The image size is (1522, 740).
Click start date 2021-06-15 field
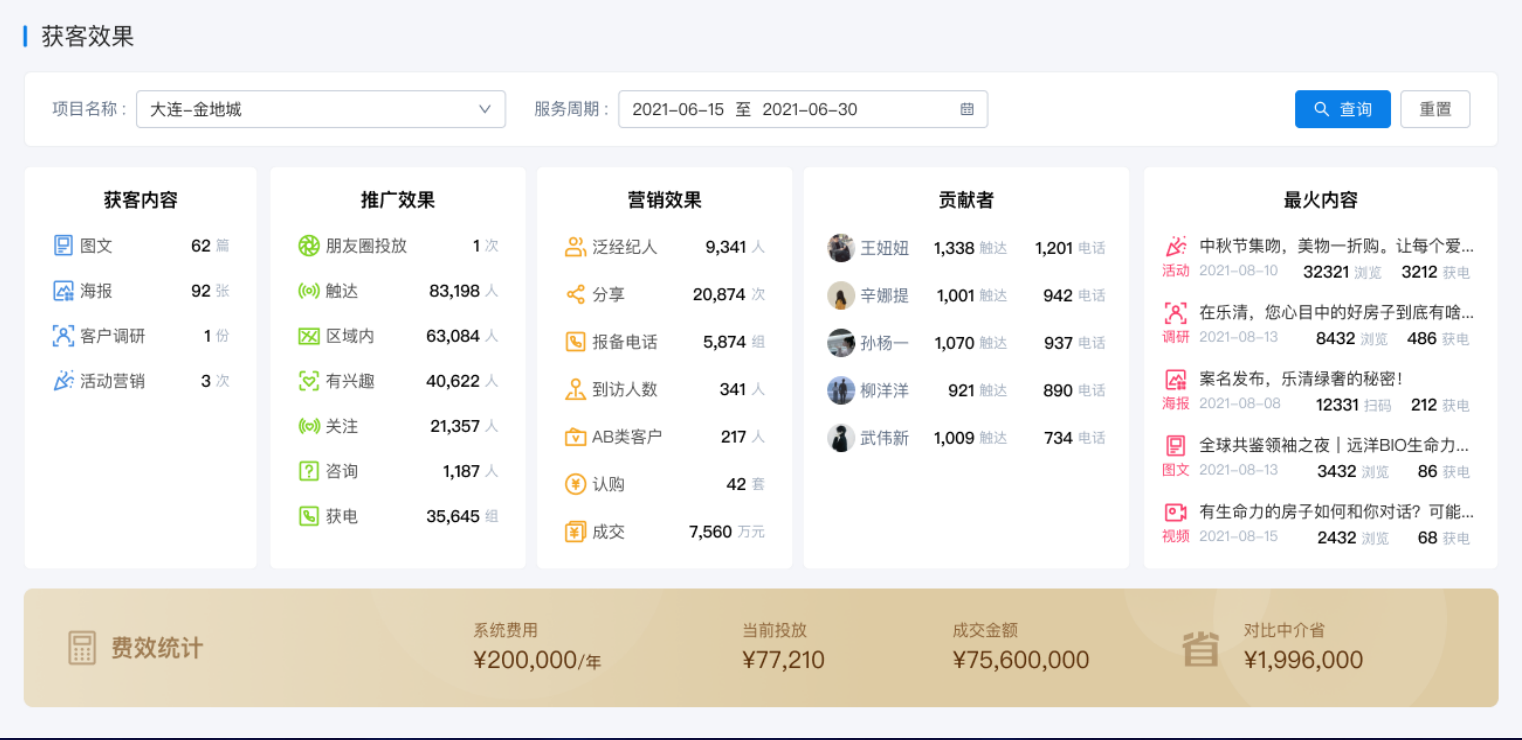pos(678,110)
